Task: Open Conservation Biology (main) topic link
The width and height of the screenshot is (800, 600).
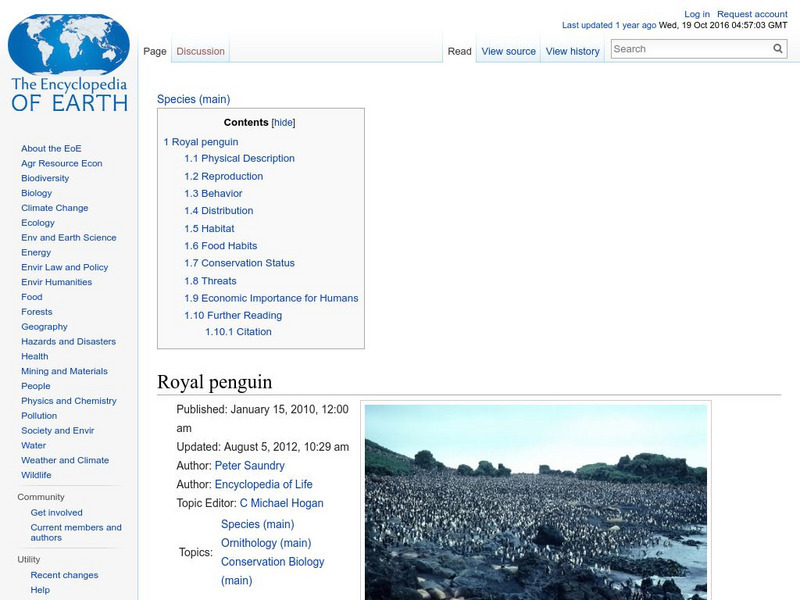Action: [x=272, y=571]
